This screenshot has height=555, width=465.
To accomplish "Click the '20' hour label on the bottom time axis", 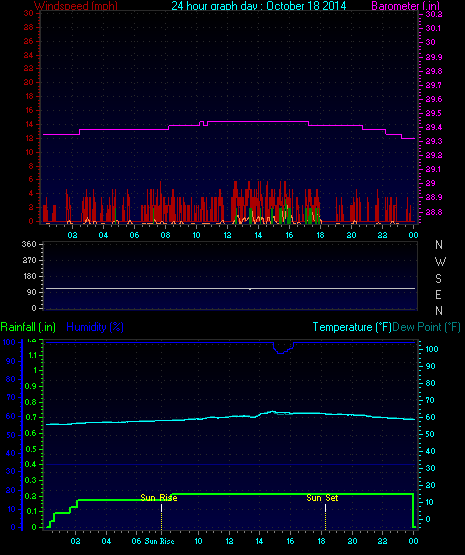I will pos(352,541).
